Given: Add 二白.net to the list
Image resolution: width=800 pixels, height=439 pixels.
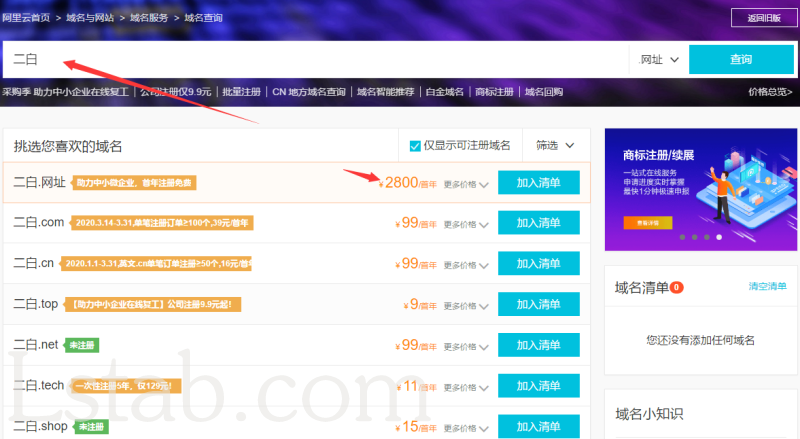Looking at the screenshot, I should [x=539, y=345].
